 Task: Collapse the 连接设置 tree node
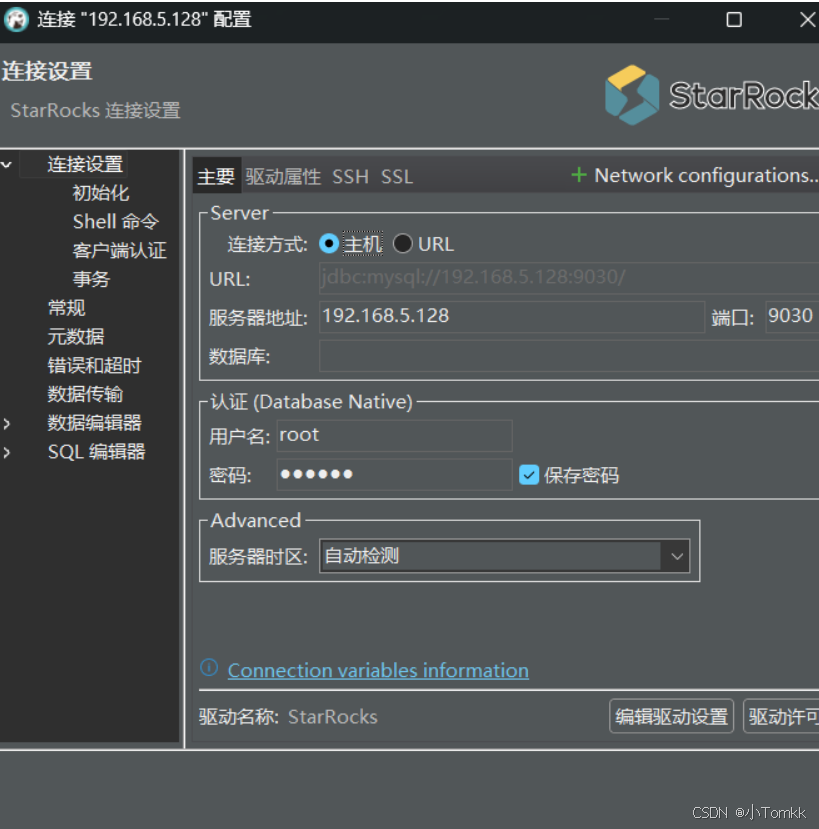[x=6, y=164]
